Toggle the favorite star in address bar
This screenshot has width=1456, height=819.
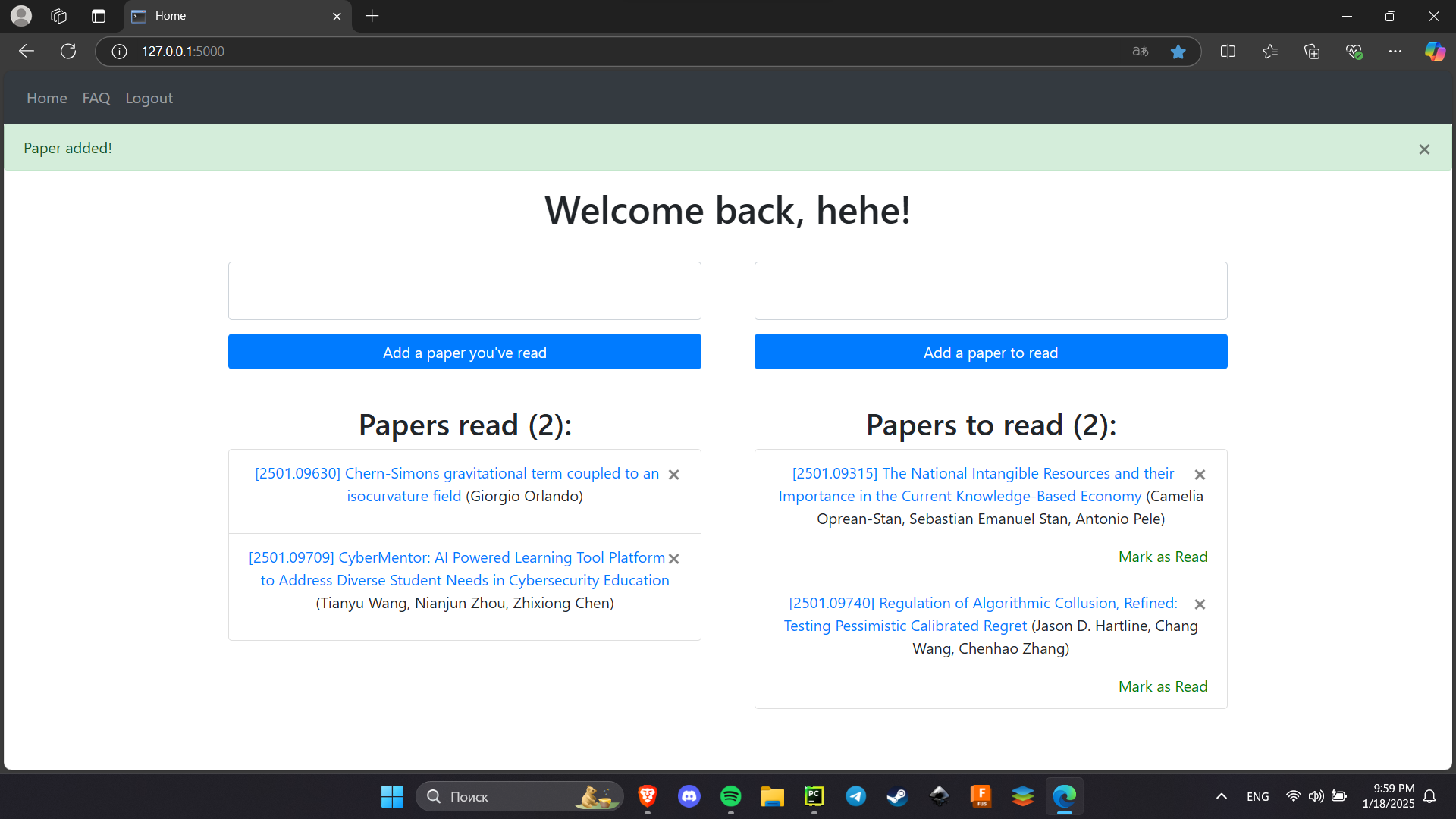1178,52
